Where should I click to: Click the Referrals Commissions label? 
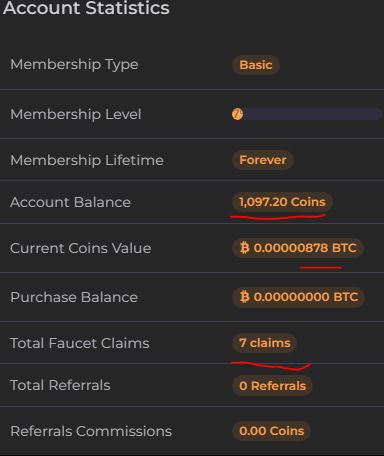click(x=91, y=431)
